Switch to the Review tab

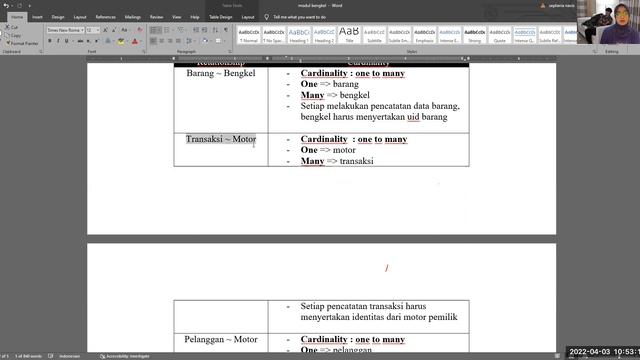[x=156, y=17]
